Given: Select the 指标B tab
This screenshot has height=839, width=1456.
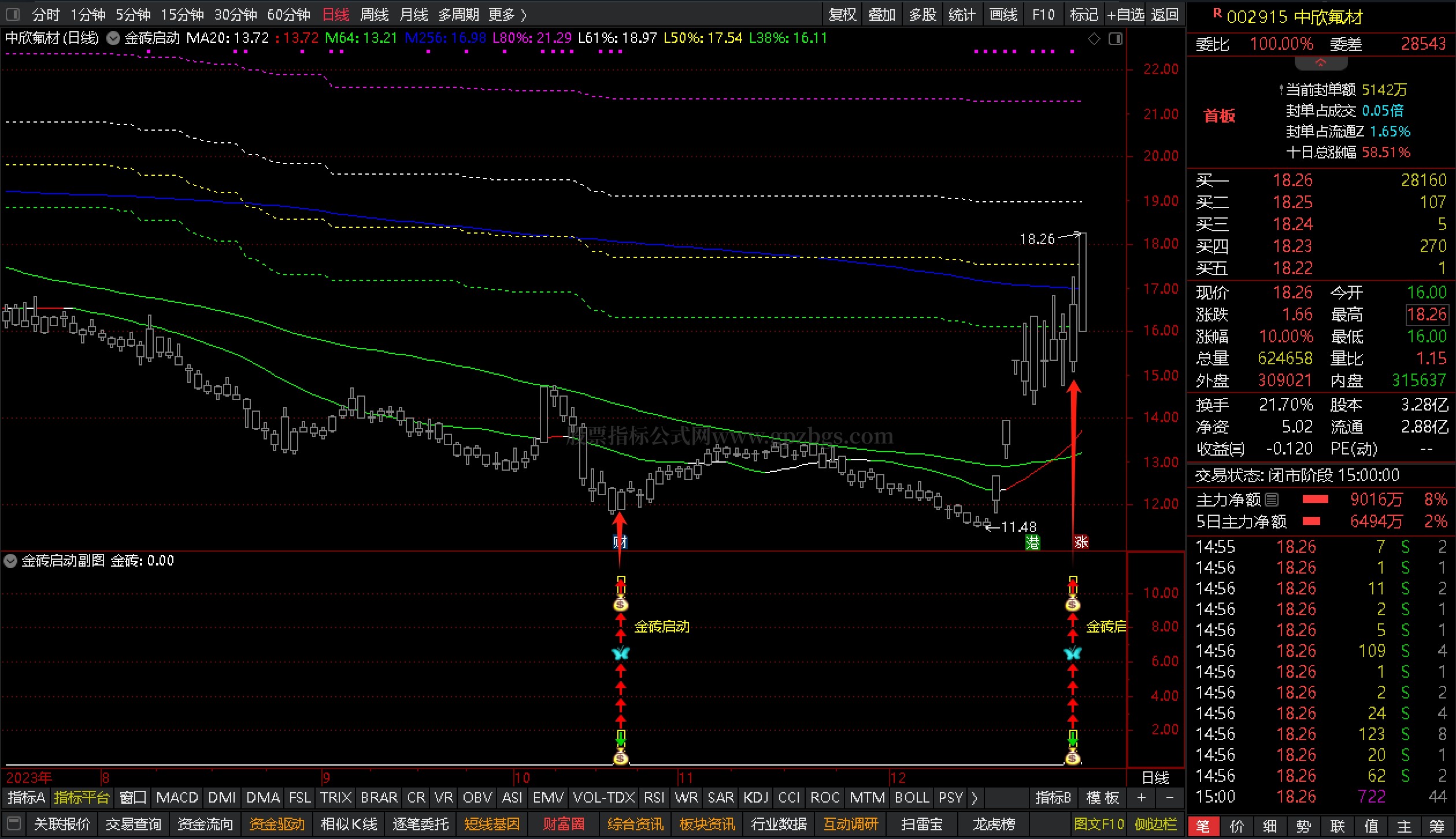Looking at the screenshot, I should (x=1053, y=798).
